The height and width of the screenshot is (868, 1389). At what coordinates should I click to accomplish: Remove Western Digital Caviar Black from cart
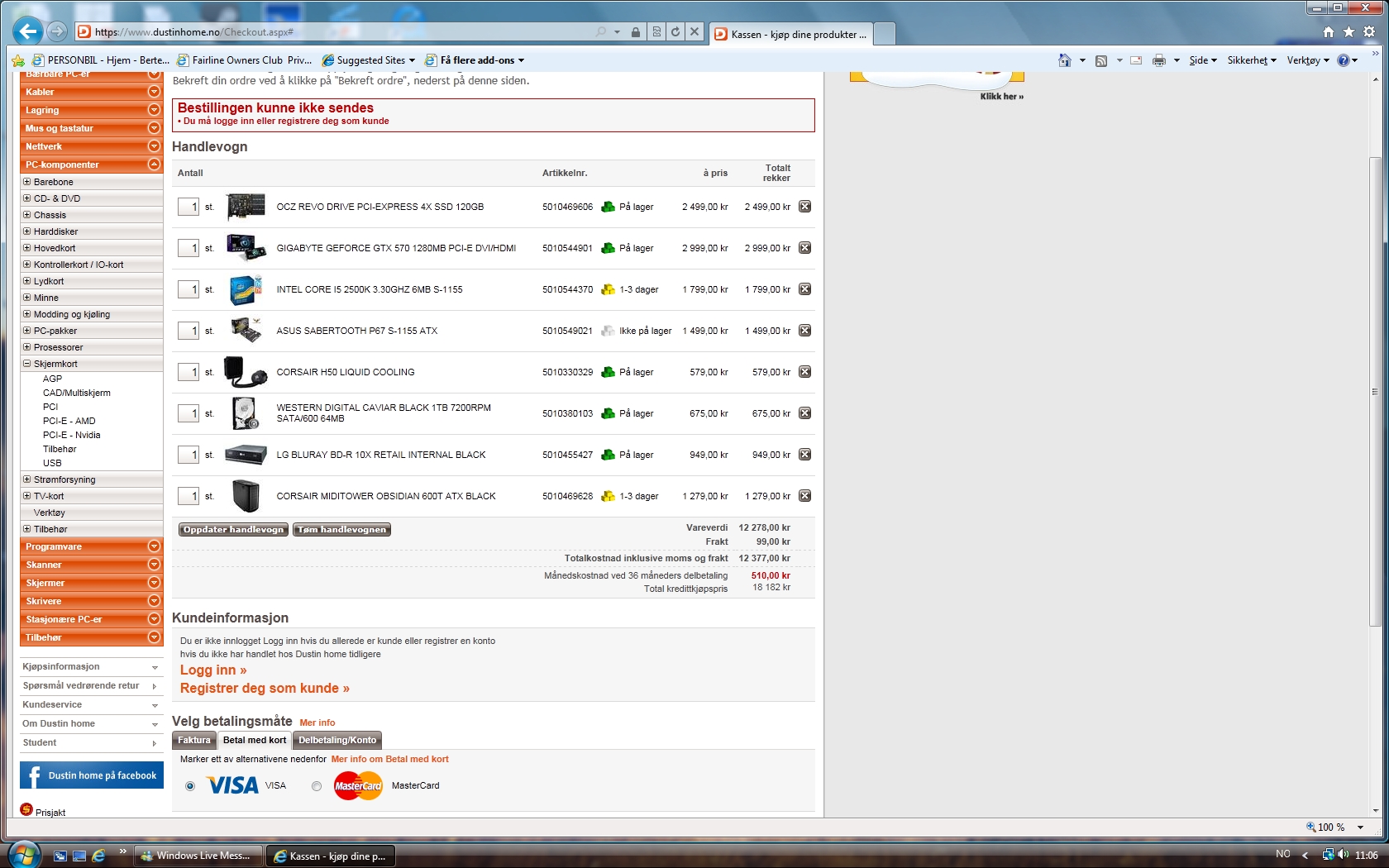click(x=804, y=413)
